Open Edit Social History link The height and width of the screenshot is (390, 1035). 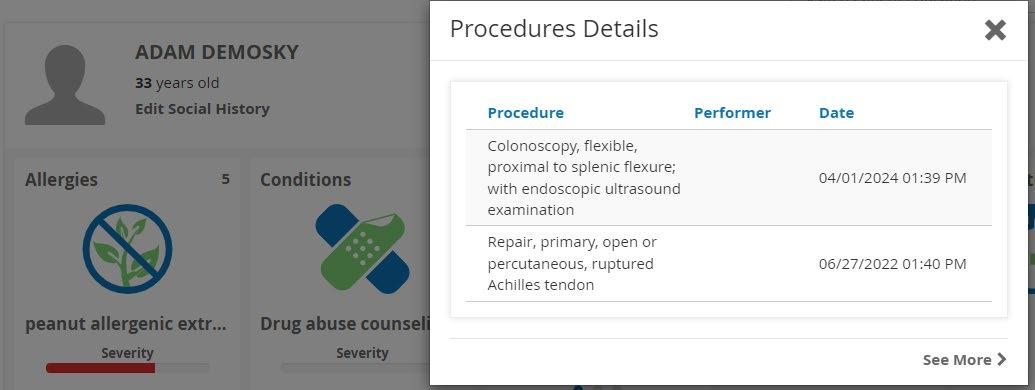point(202,109)
